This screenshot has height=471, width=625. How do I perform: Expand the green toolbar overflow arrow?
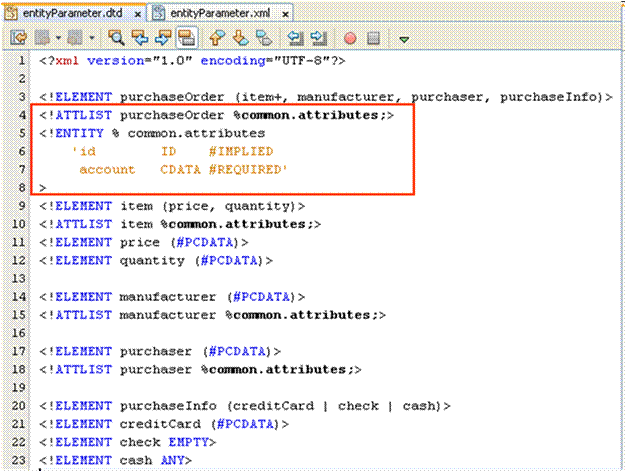coord(404,39)
